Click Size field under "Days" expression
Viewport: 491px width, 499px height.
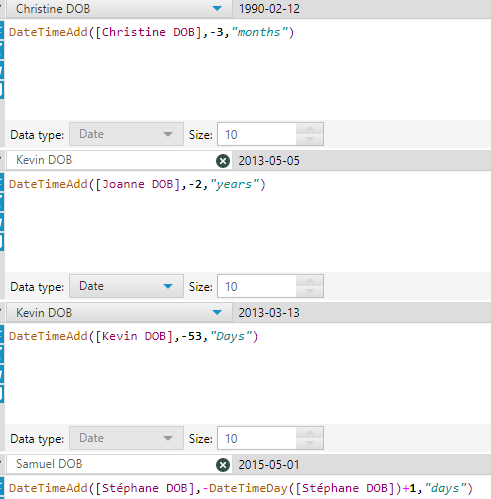pos(257,438)
